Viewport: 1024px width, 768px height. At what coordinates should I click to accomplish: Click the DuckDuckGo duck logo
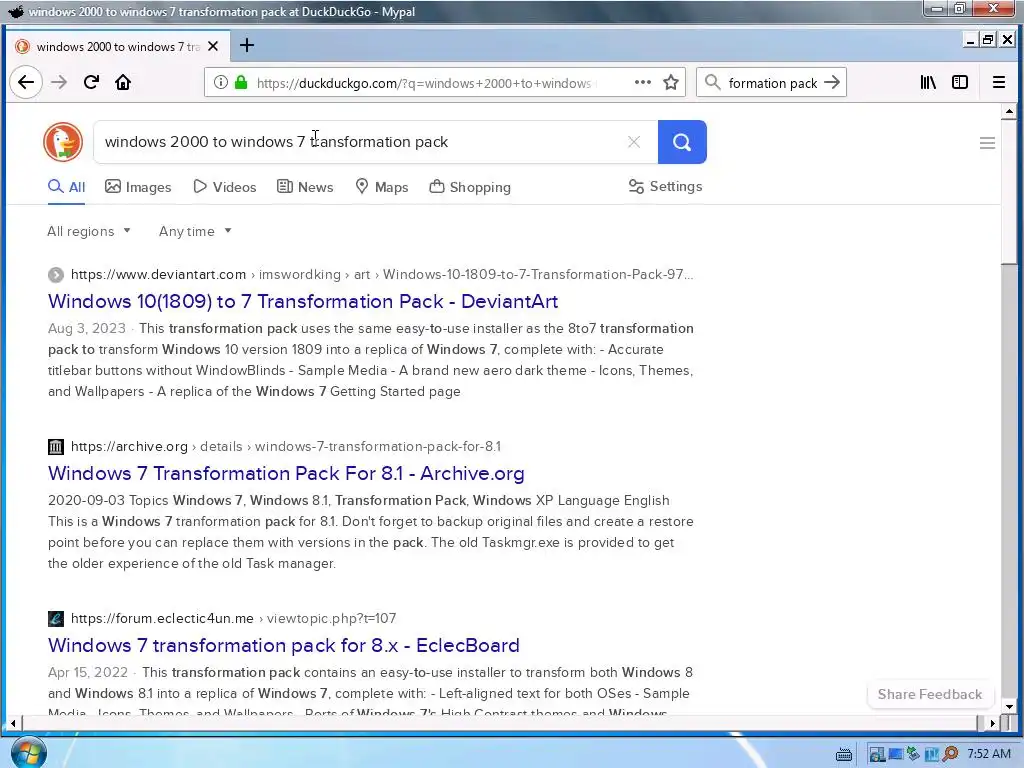point(63,142)
